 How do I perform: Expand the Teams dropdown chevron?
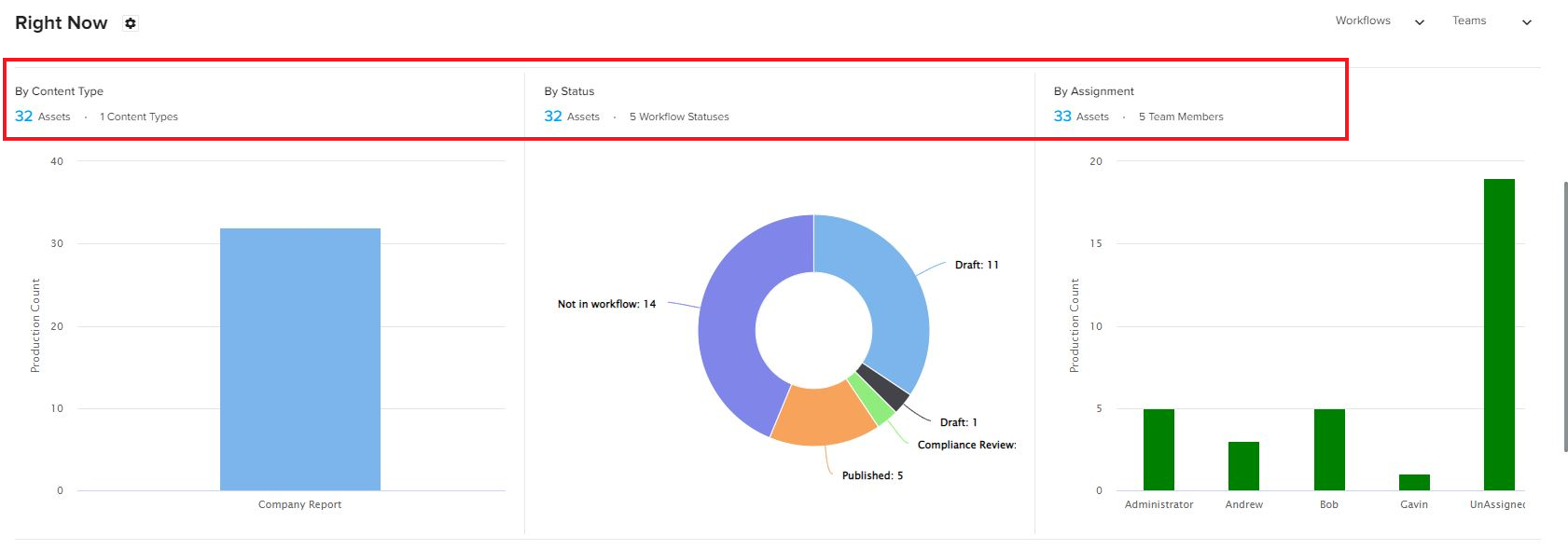coord(1527,22)
